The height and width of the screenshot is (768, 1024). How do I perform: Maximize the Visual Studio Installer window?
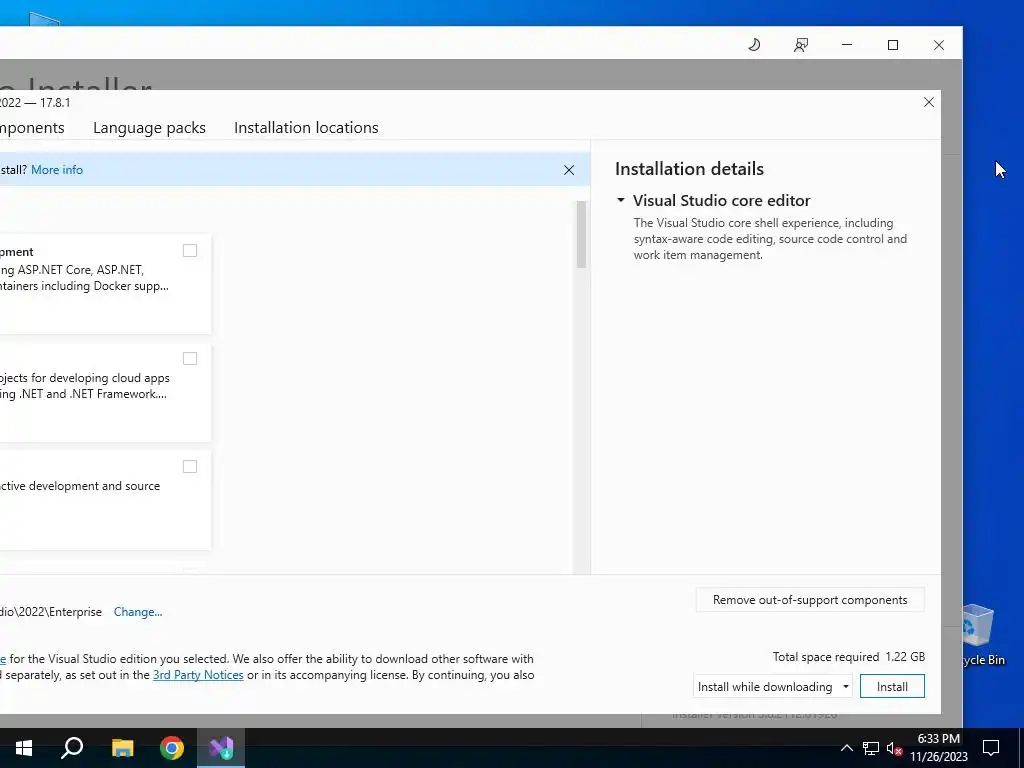(893, 44)
